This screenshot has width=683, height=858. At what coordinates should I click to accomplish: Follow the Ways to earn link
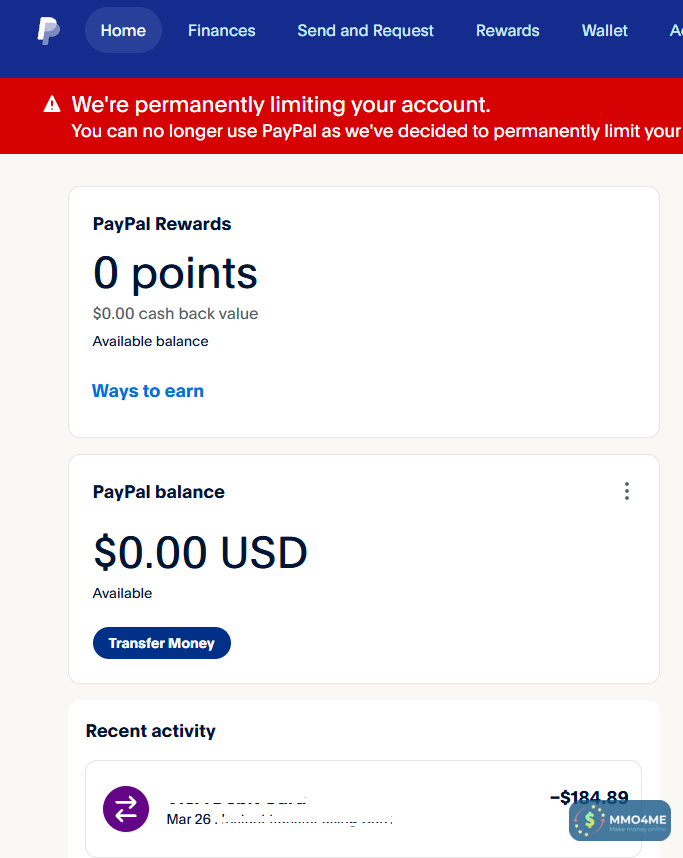pyautogui.click(x=148, y=391)
